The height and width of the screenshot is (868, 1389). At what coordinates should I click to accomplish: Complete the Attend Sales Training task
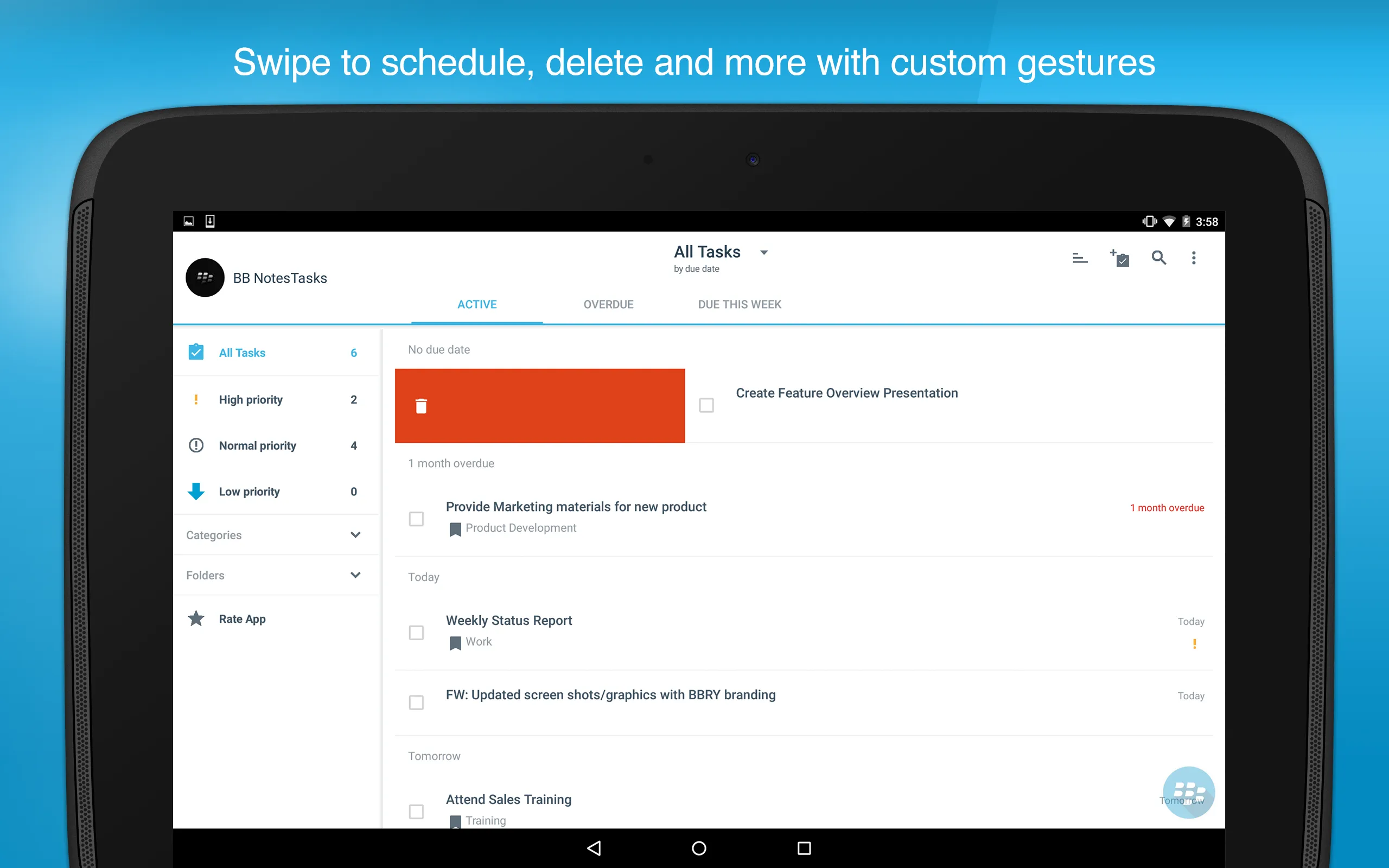[x=417, y=811]
